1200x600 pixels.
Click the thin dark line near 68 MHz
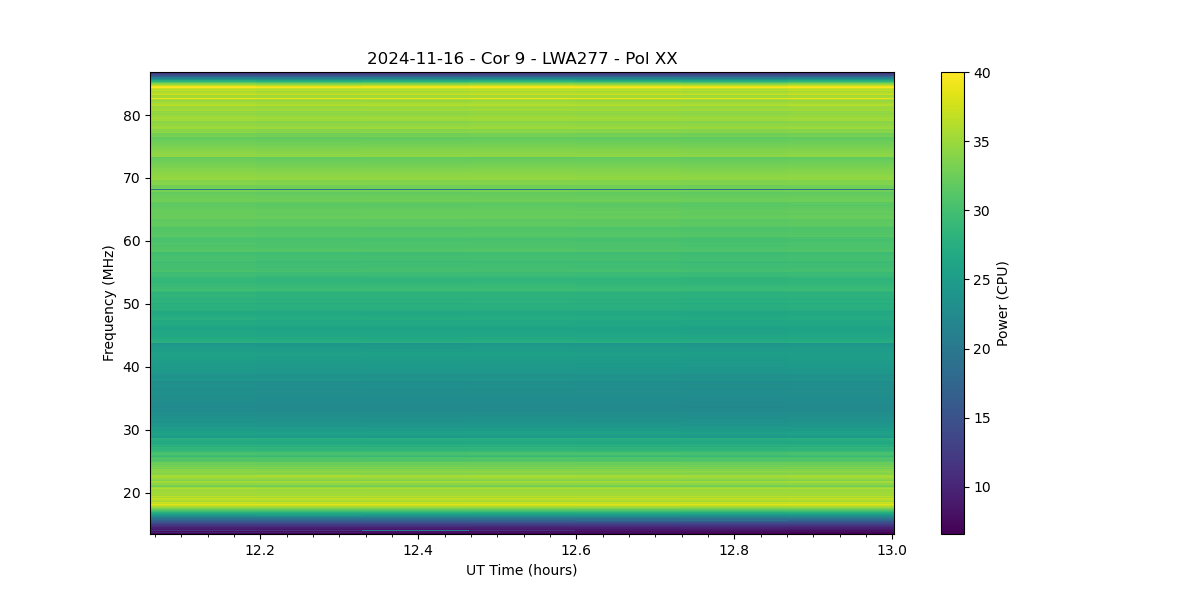(x=522, y=189)
